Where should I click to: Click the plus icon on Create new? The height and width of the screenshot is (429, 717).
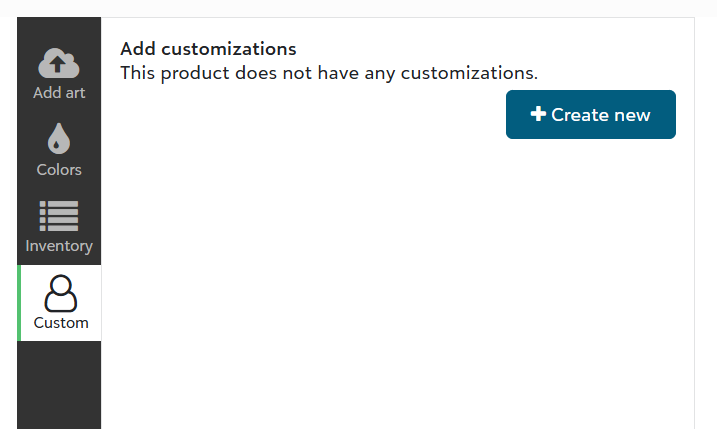pyautogui.click(x=538, y=115)
